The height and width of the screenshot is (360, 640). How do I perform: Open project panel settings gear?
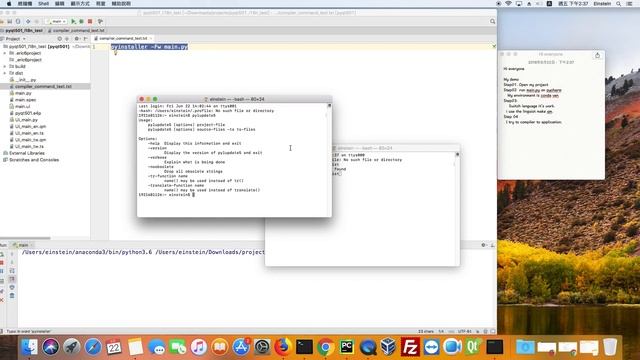76,39
